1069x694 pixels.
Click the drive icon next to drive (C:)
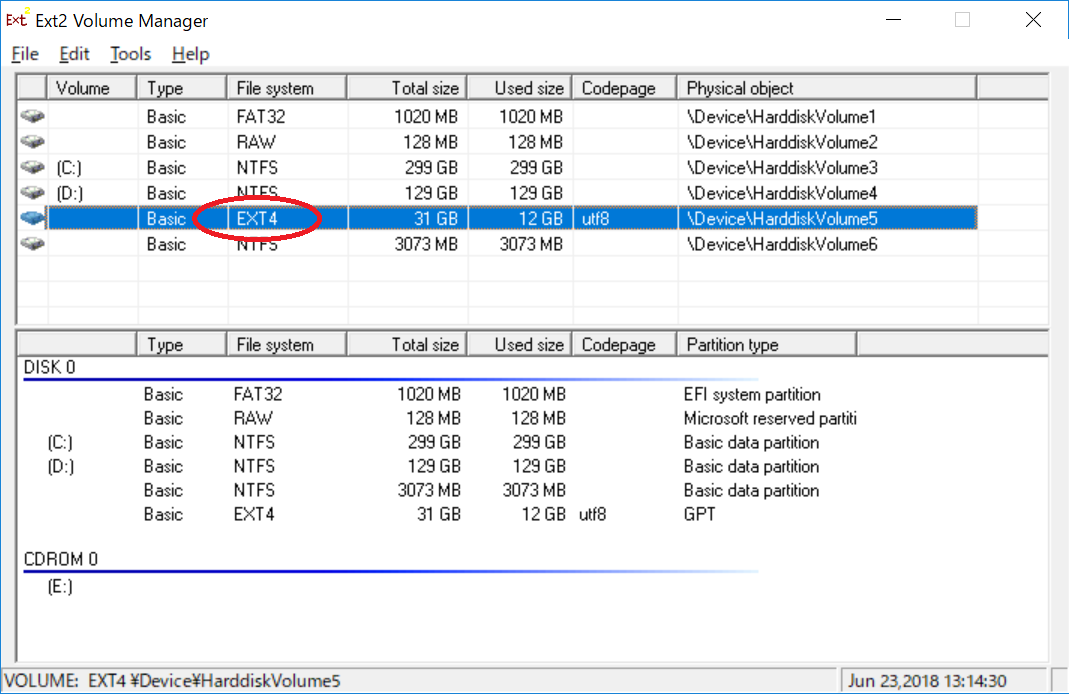32,167
